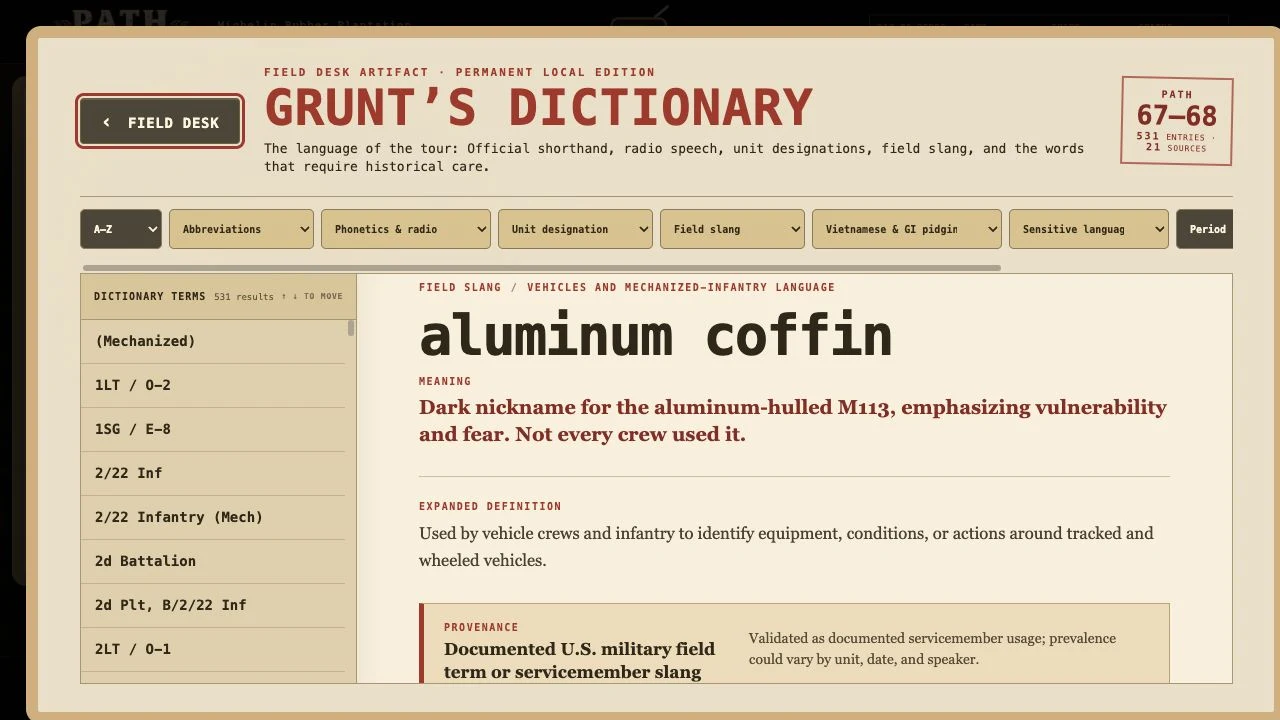Go back with the Field Desk button
The height and width of the screenshot is (720, 1280).
[160, 122]
